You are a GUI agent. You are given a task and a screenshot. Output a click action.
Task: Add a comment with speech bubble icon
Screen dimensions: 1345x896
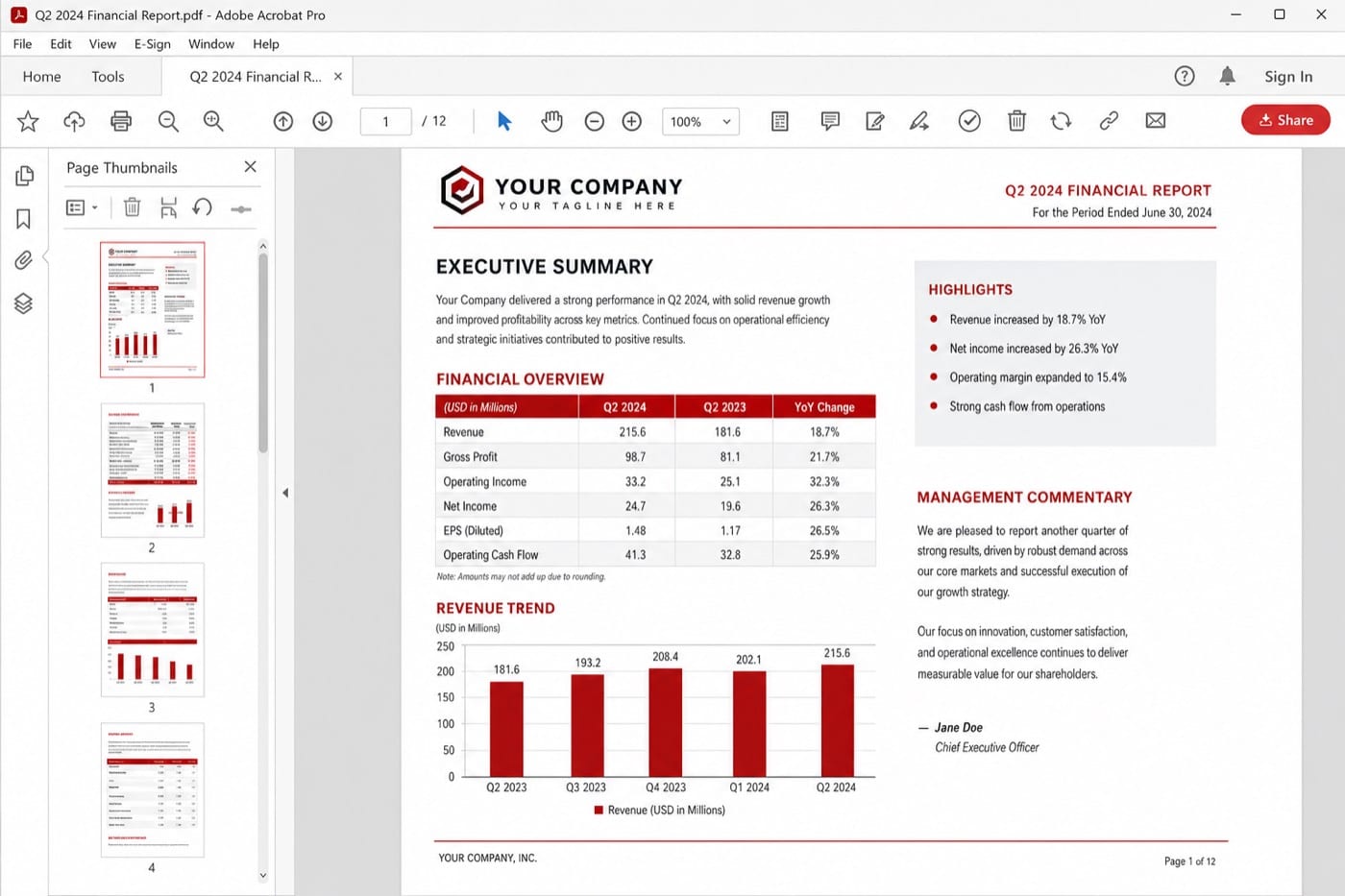[x=830, y=121]
